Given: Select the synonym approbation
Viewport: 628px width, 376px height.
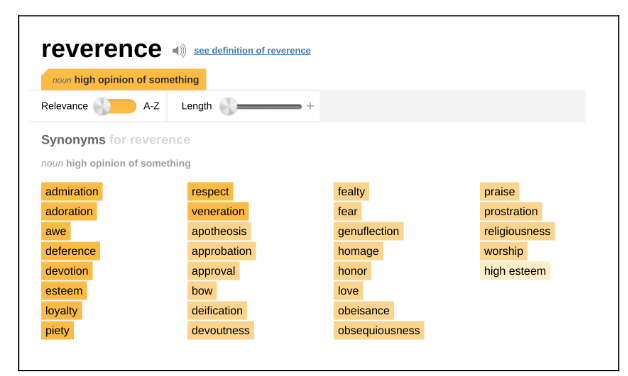Looking at the screenshot, I should pos(221,251).
